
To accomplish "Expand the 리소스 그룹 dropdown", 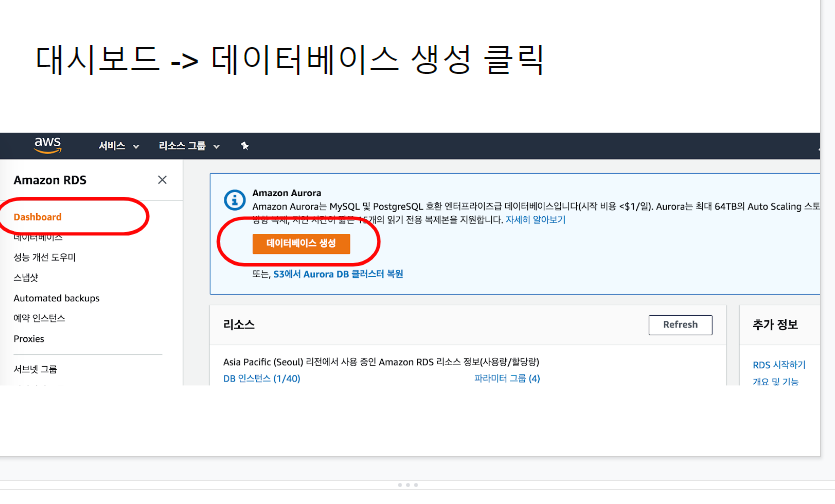I will tap(189, 145).
